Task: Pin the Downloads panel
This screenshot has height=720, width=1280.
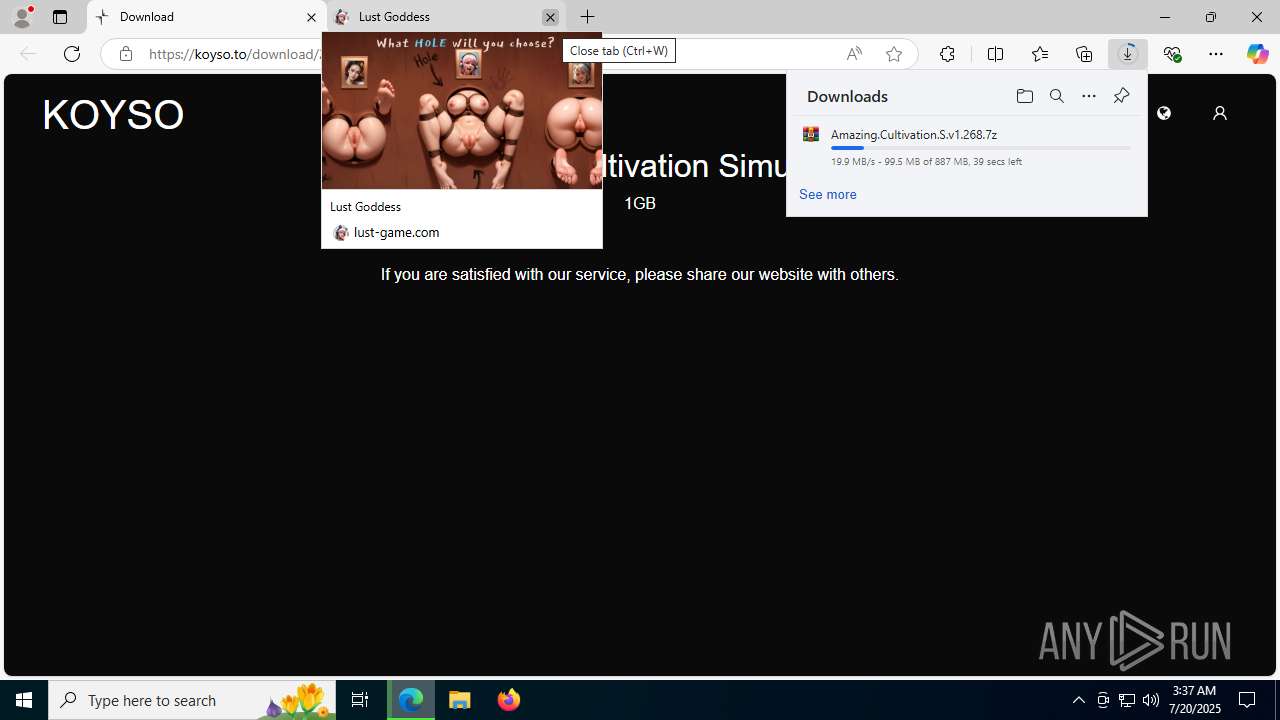Action: (x=1121, y=96)
